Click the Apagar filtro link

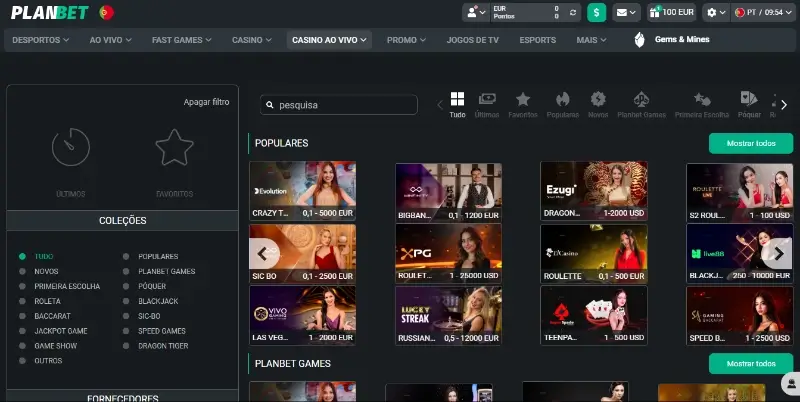(x=206, y=102)
